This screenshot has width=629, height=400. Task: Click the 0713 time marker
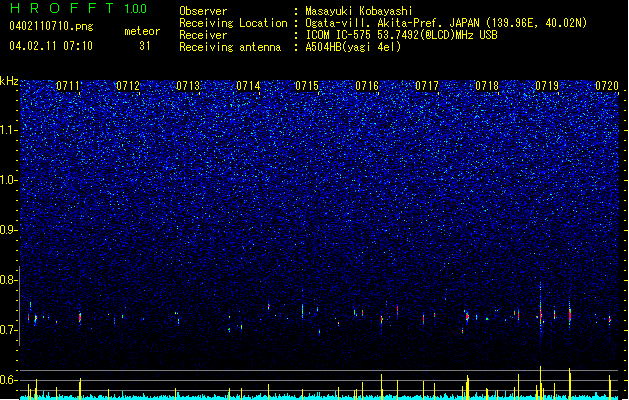point(188,86)
